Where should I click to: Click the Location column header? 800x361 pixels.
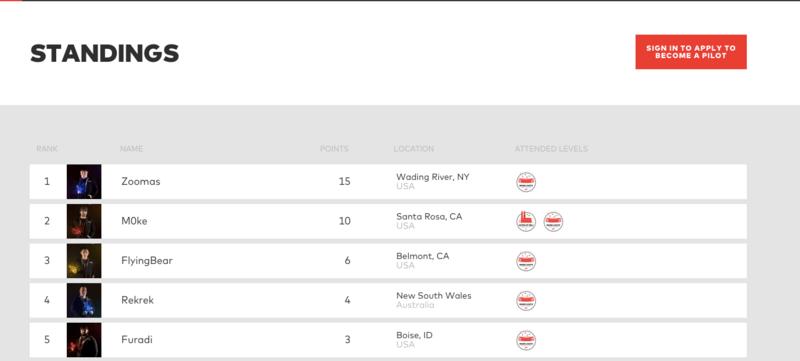[x=414, y=149]
